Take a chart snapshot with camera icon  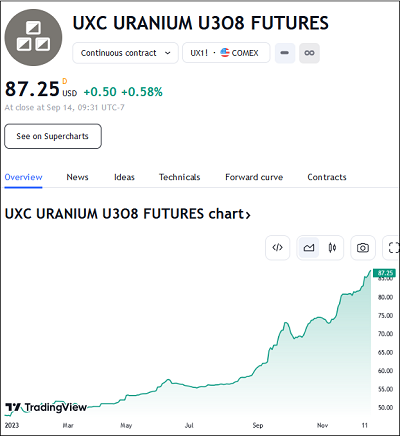click(x=363, y=248)
